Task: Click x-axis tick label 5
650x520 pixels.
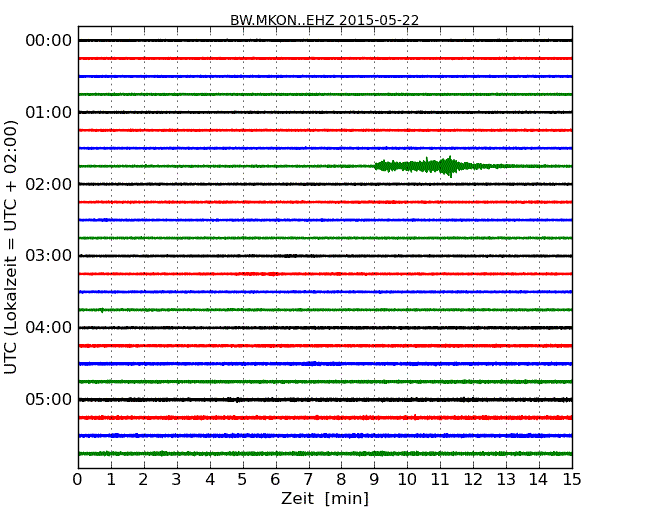Action: (242, 480)
